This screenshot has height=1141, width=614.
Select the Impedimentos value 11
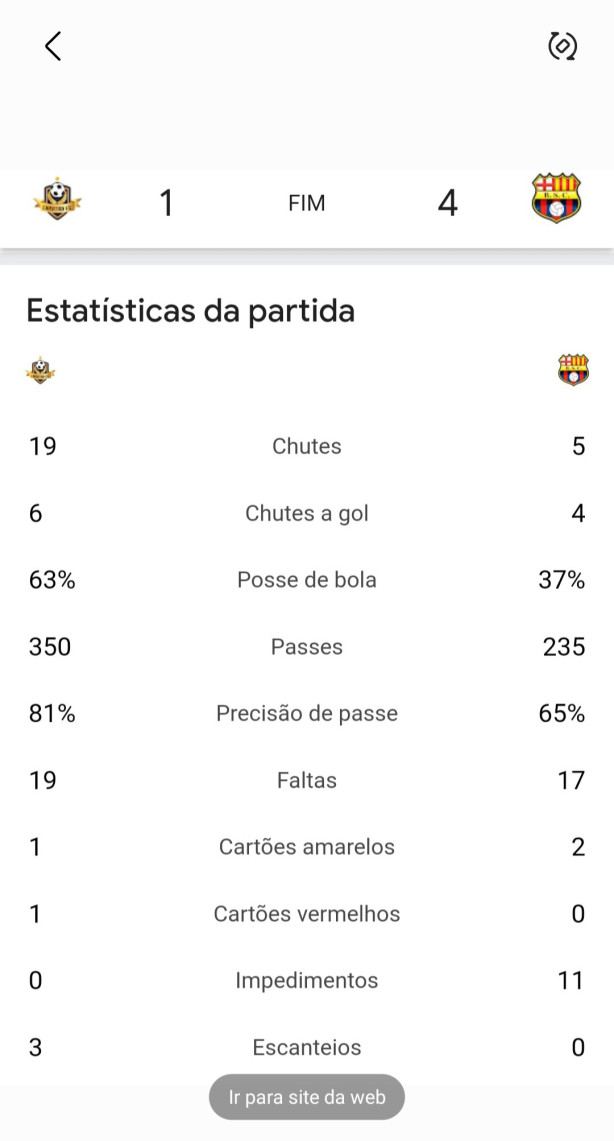(x=571, y=981)
